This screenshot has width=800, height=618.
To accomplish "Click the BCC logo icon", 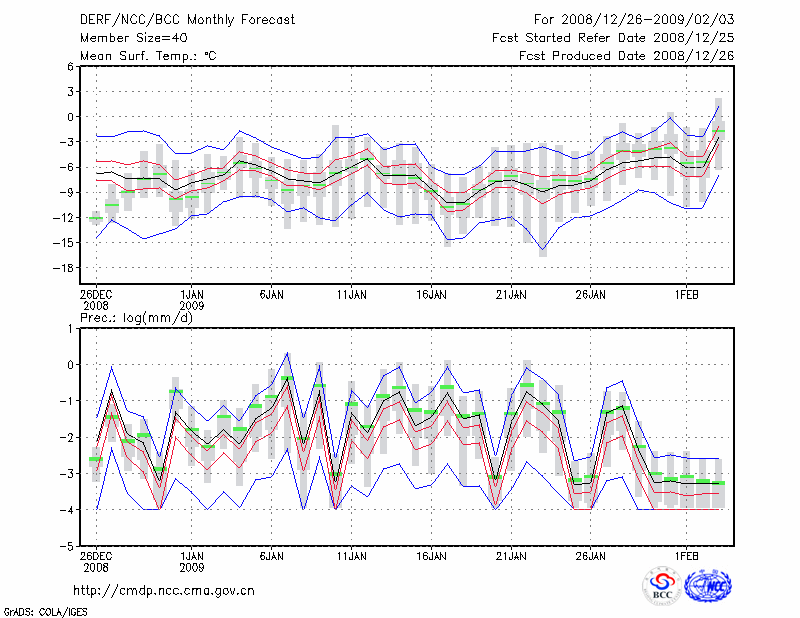I will click(663, 587).
